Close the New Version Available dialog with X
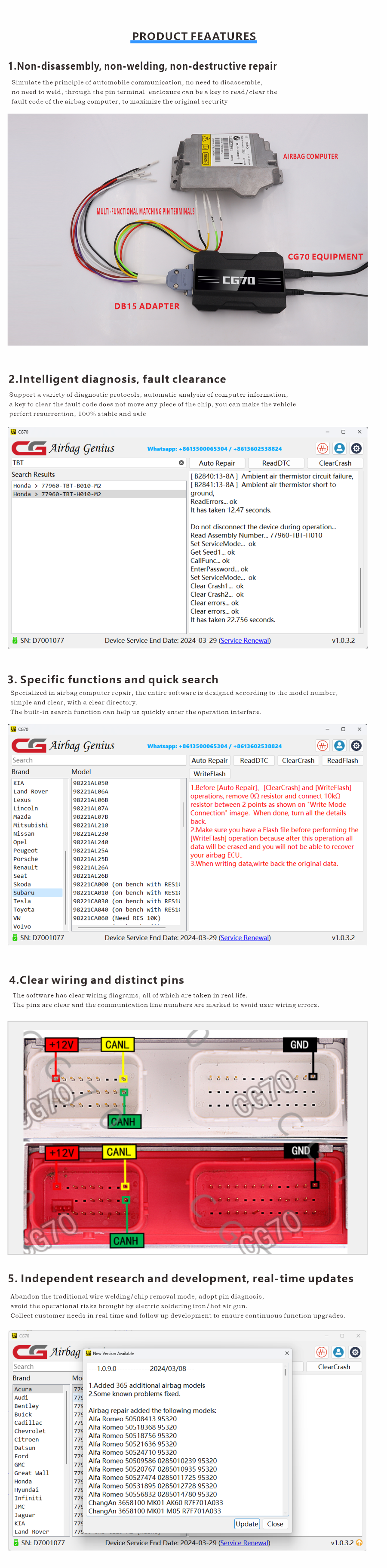Image resolution: width=387 pixels, height=1568 pixels. (287, 1353)
